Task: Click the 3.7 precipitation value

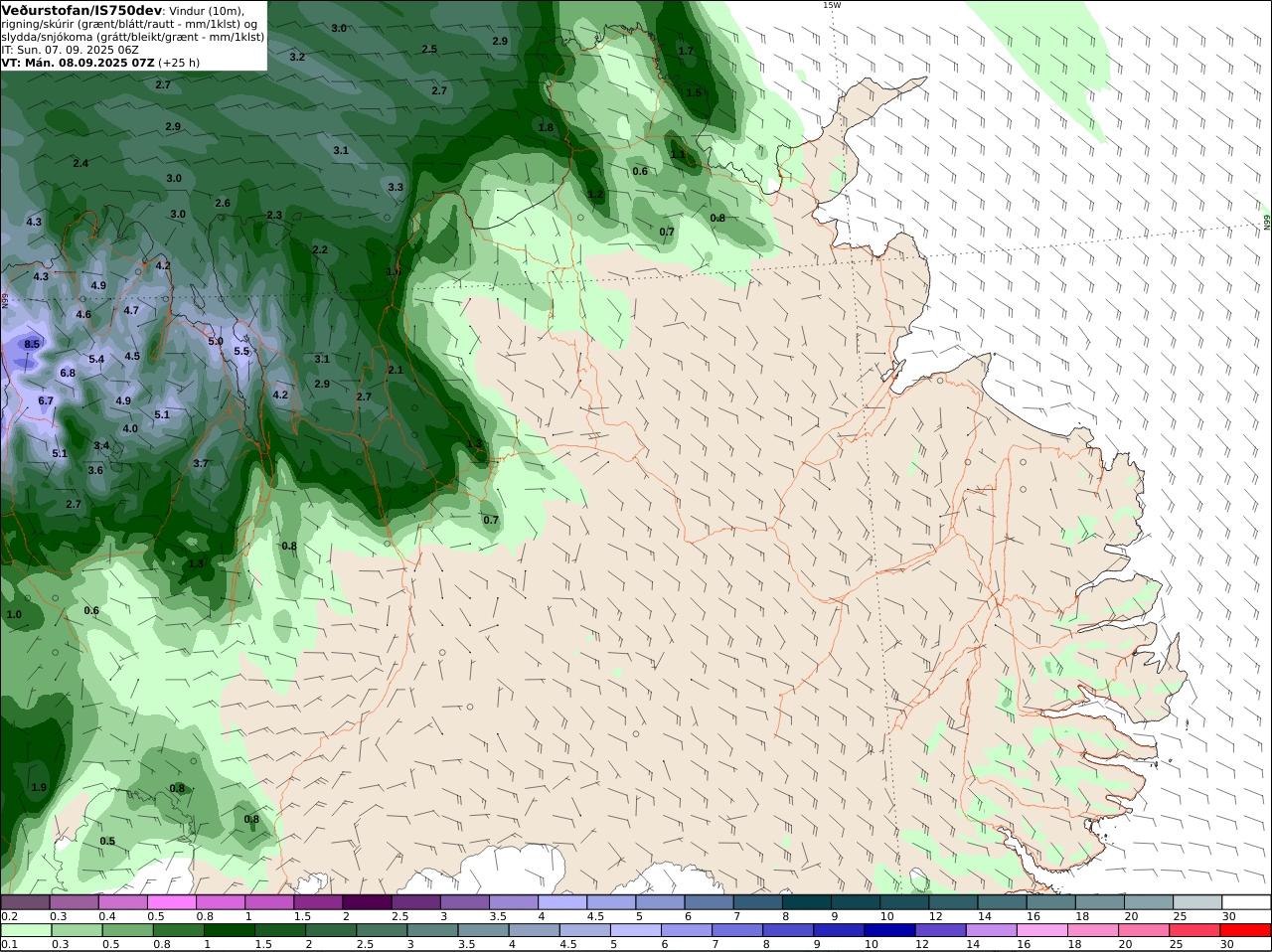Action: (x=201, y=463)
